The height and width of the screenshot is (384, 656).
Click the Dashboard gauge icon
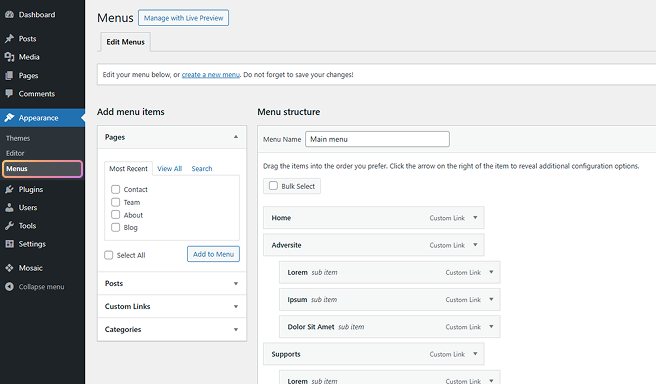tap(9, 15)
